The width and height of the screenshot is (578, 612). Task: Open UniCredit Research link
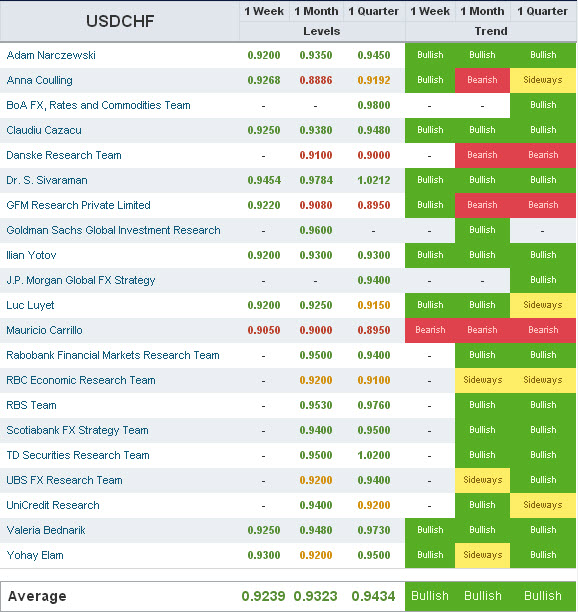[53, 505]
